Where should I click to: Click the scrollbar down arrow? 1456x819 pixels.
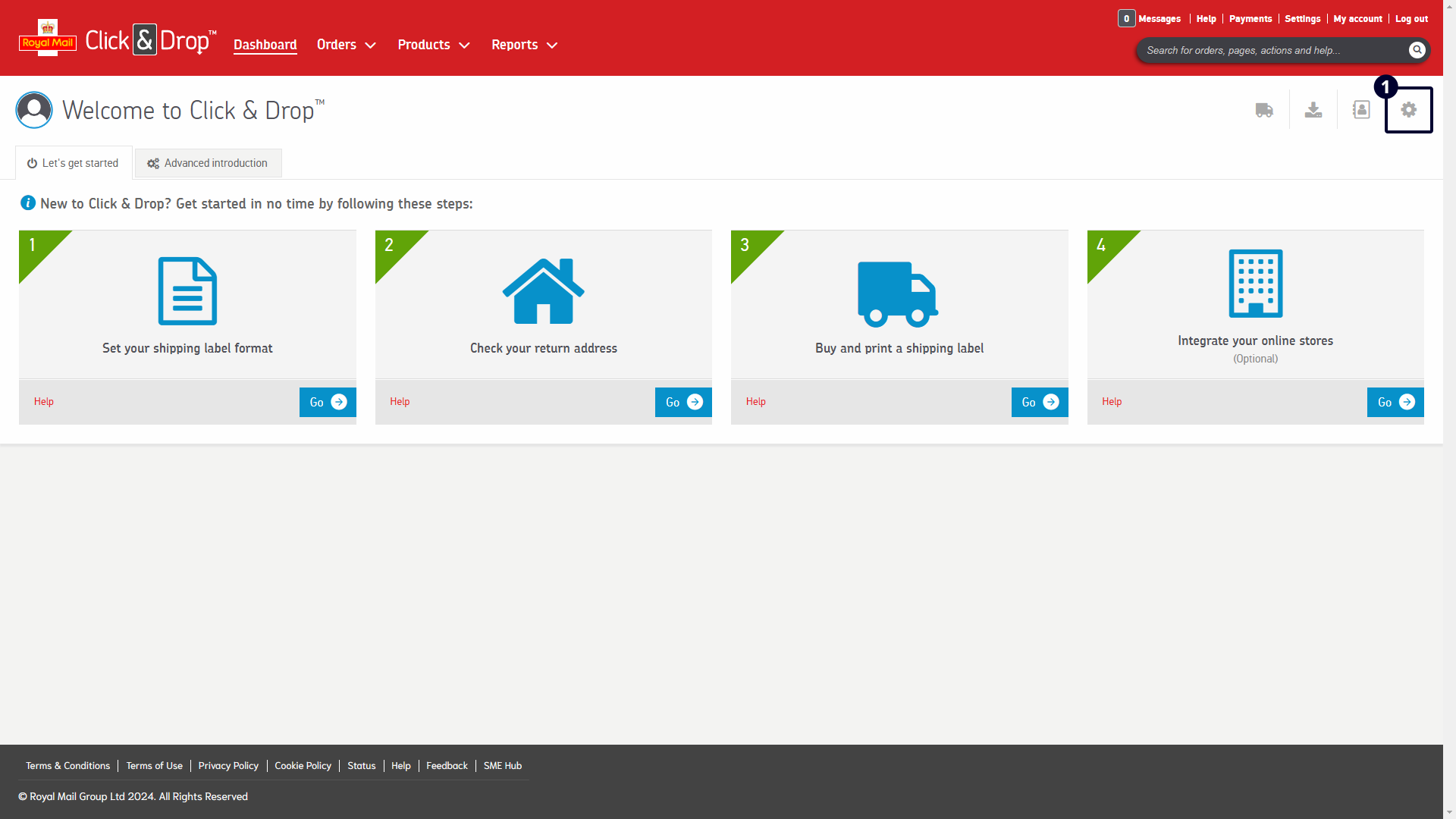pos(1449,812)
